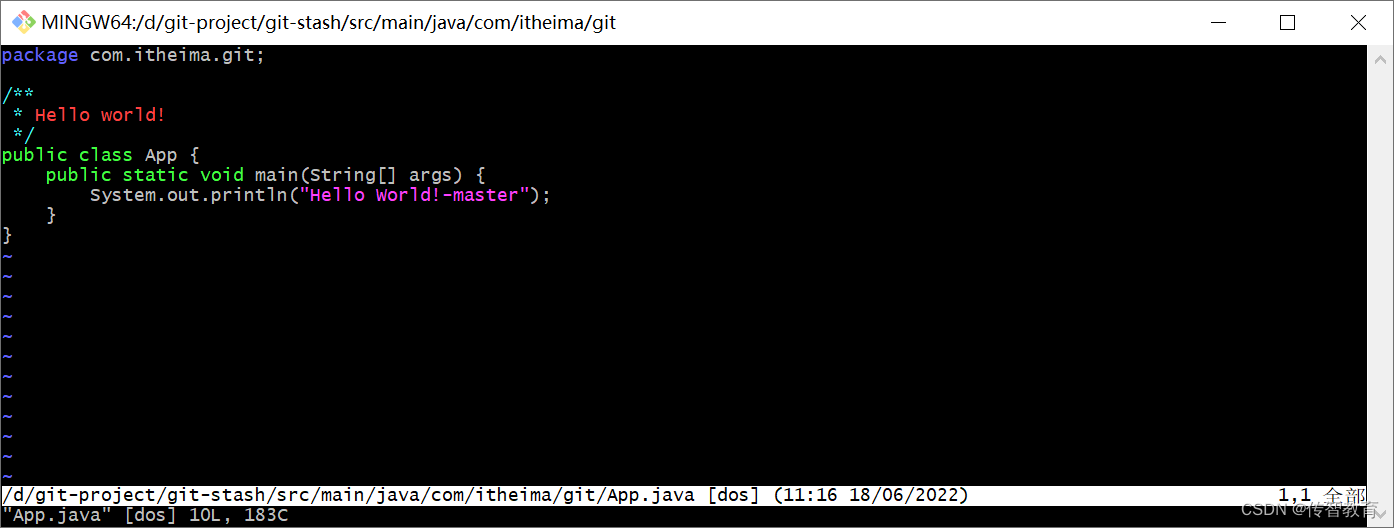Image resolution: width=1394 pixels, height=528 pixels.
Task: Maximize the MINGW64 terminal window
Action: pyautogui.click(x=1287, y=22)
